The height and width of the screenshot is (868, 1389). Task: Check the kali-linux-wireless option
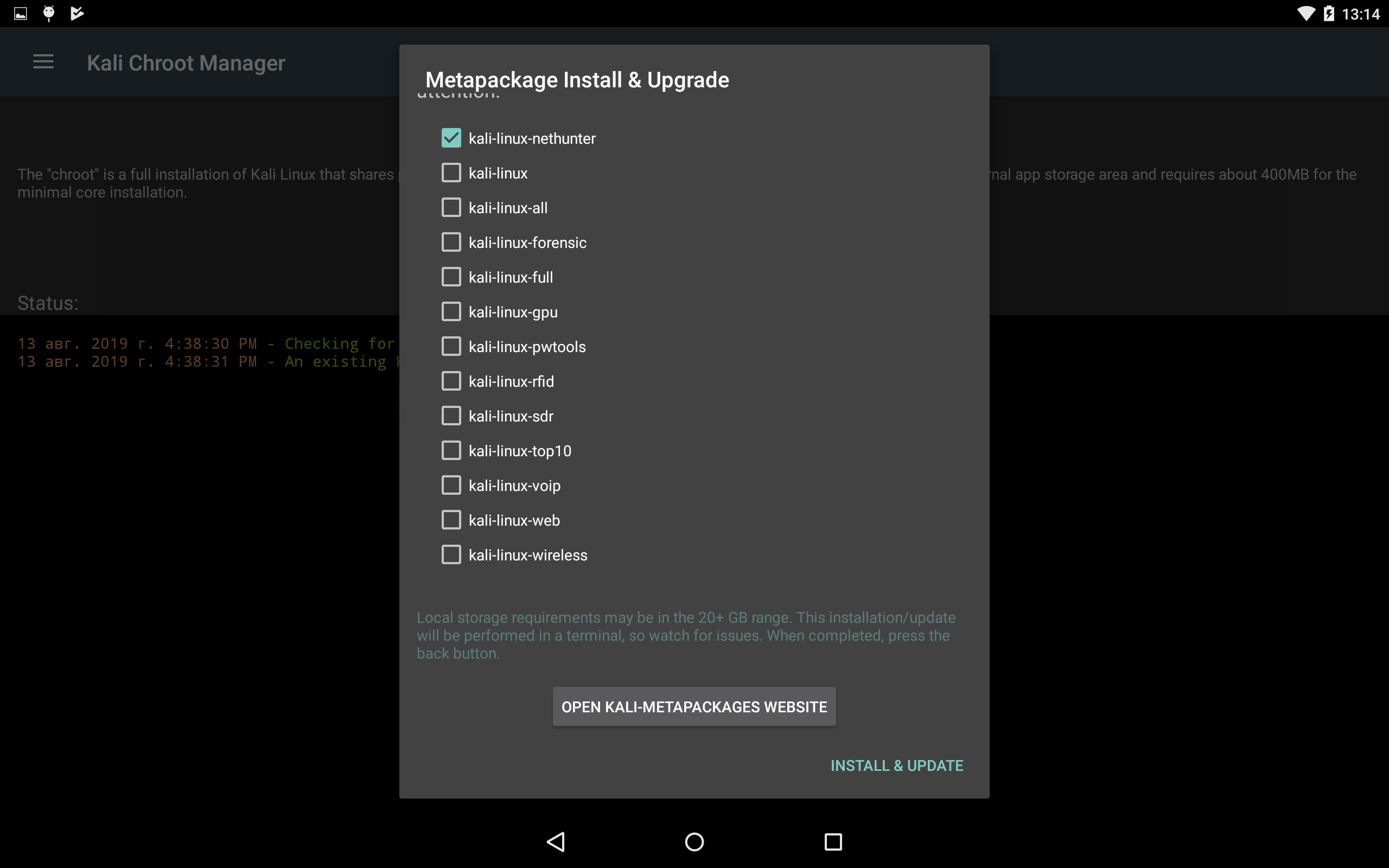pos(451,554)
